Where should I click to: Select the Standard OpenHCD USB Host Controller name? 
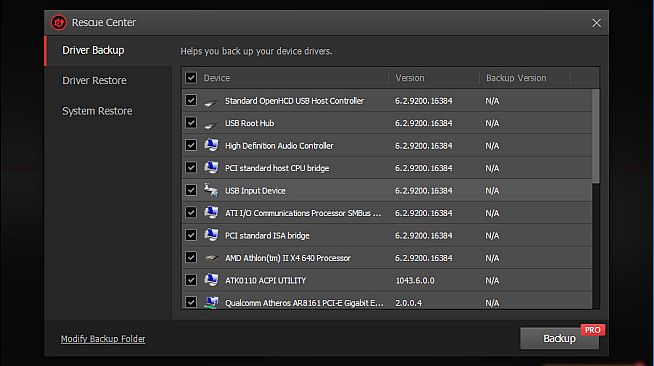coord(294,101)
